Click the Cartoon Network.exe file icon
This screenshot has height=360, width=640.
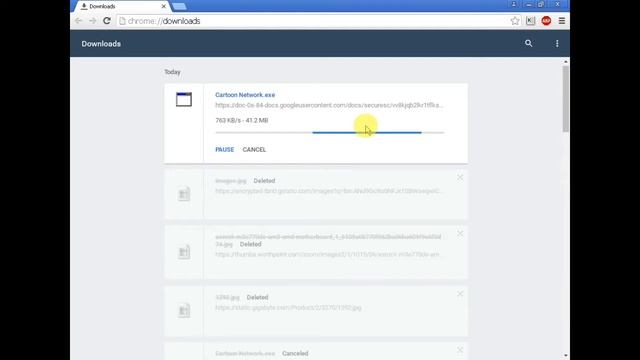point(184,99)
